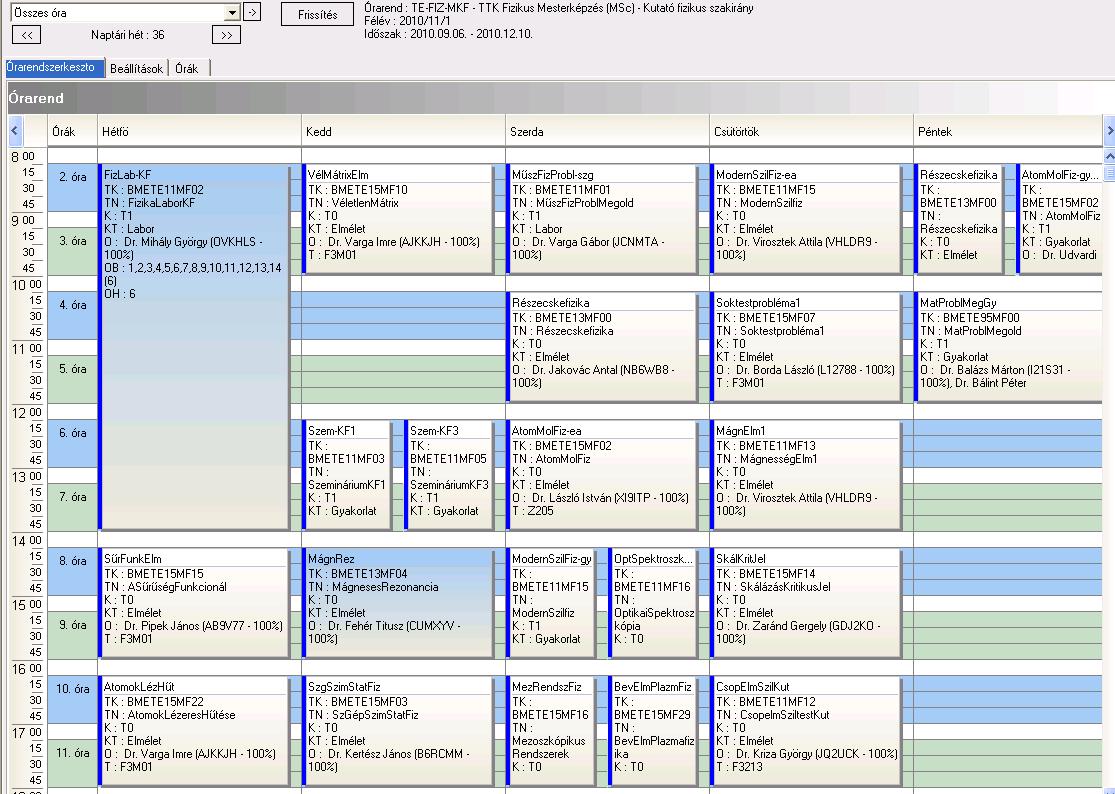1115x794 pixels.
Task: Select the MágnRez class block
Action: (x=398, y=603)
